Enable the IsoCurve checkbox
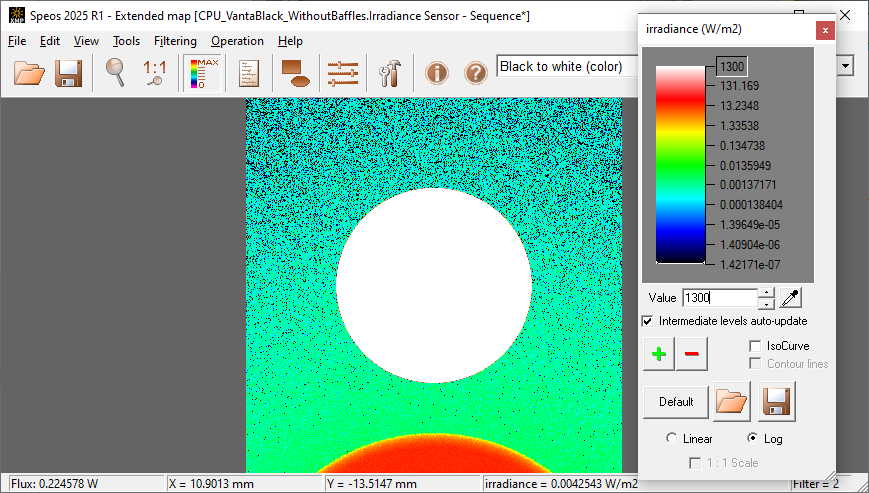 (x=755, y=346)
